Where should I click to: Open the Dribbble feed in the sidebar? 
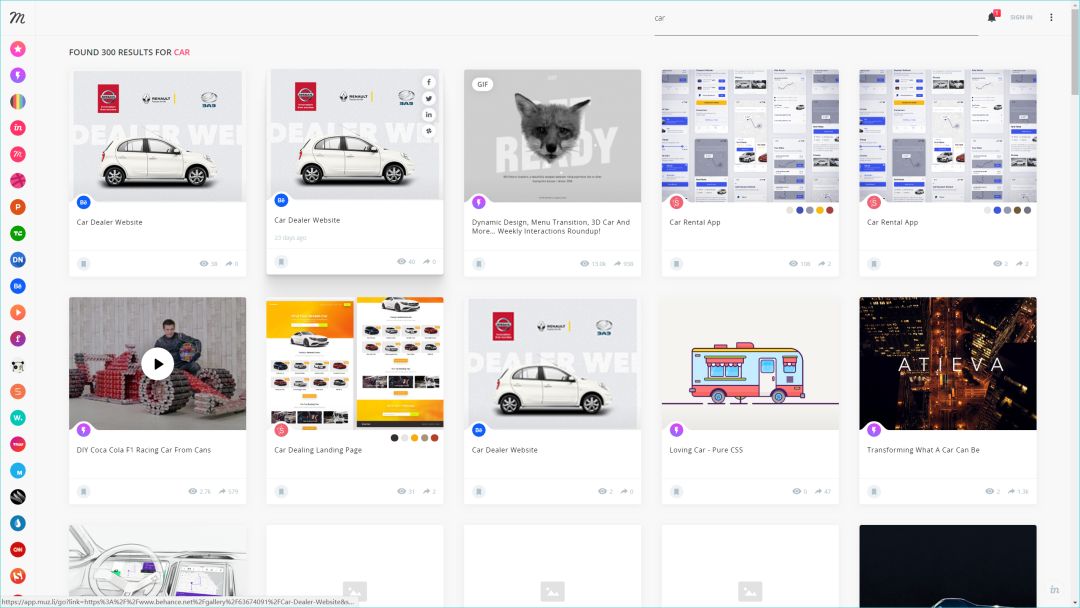(18, 181)
